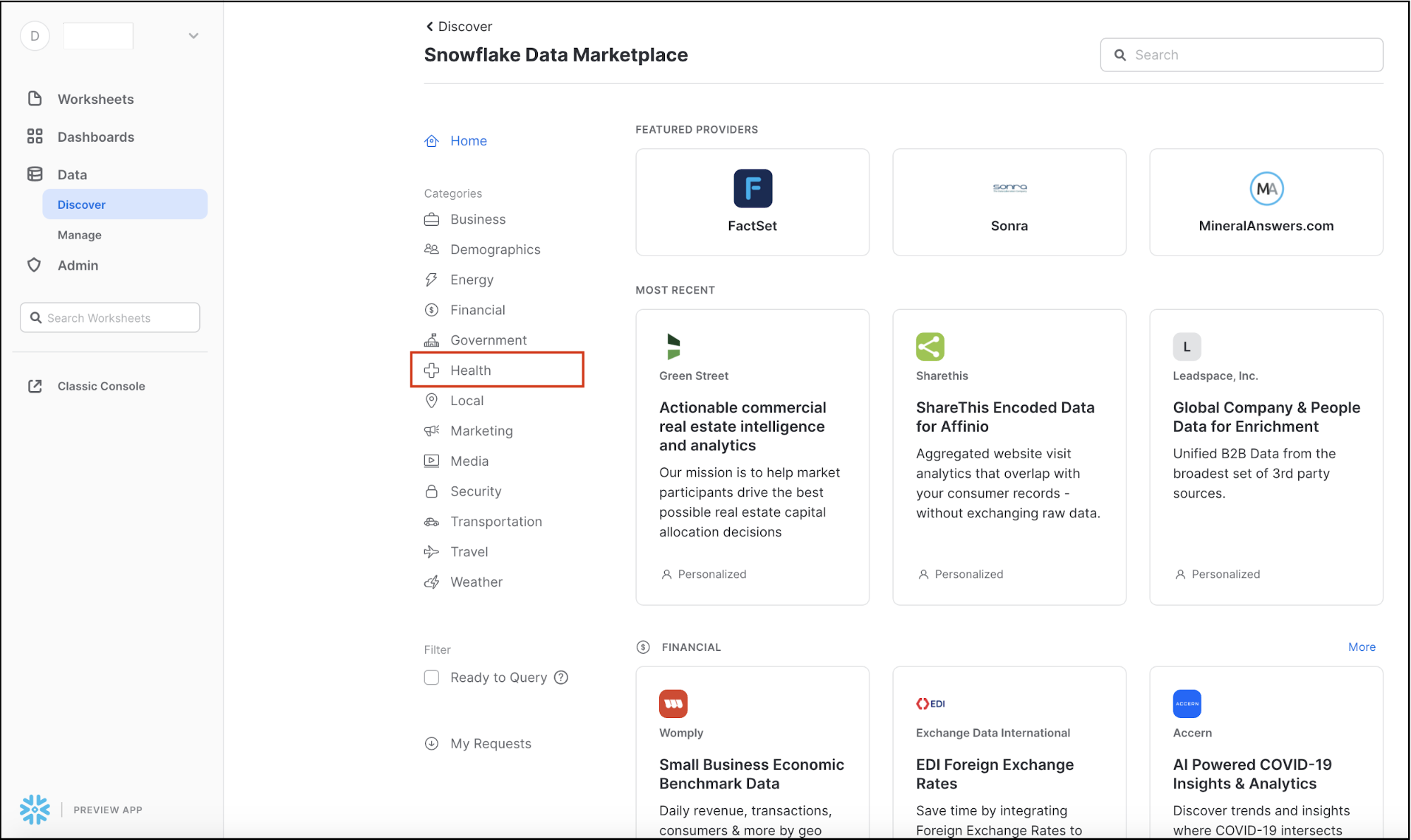Image resolution: width=1411 pixels, height=840 pixels.
Task: Click the My Requests download icon
Action: [431, 743]
